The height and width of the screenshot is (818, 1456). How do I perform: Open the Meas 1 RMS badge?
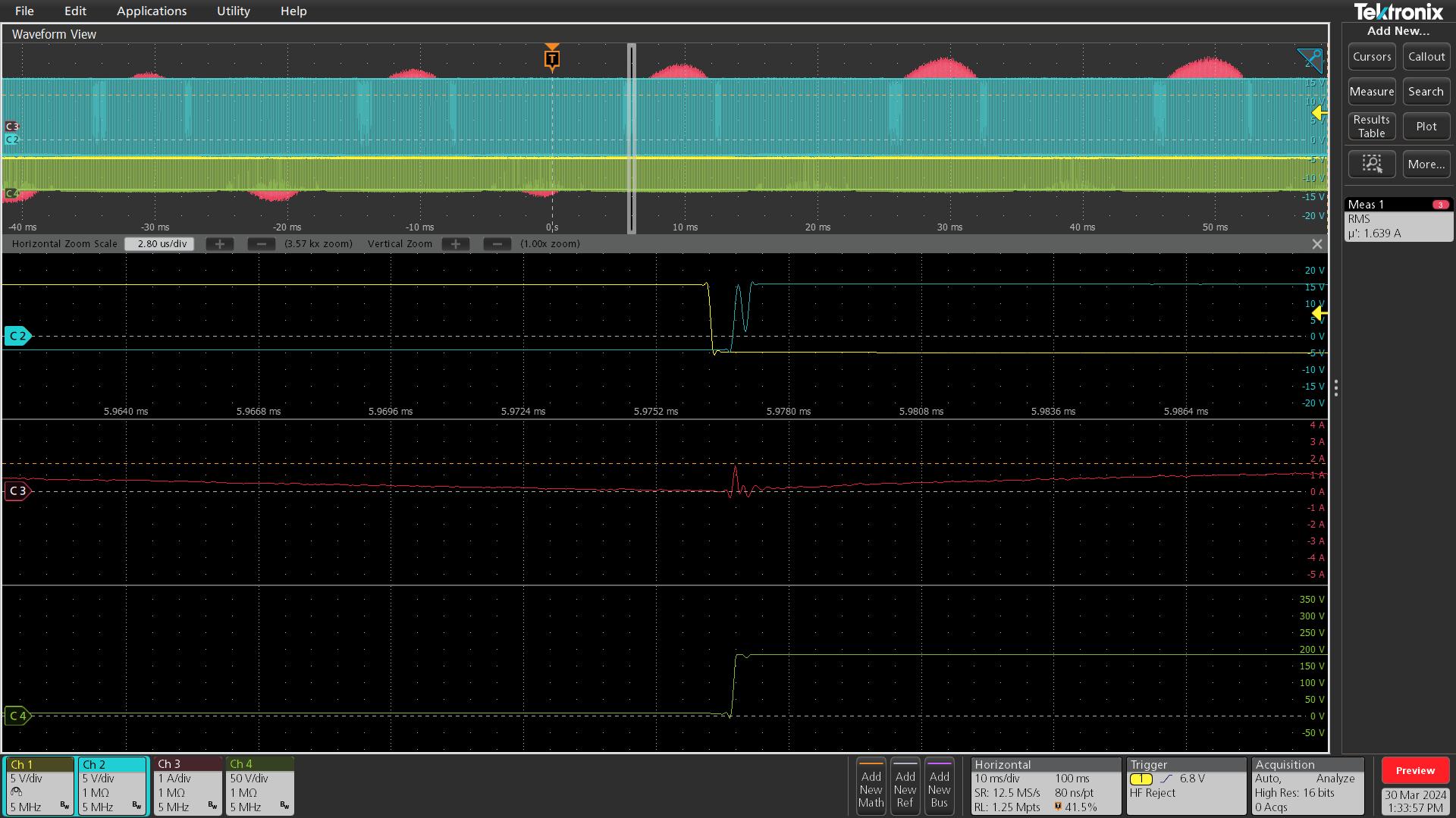(1398, 219)
